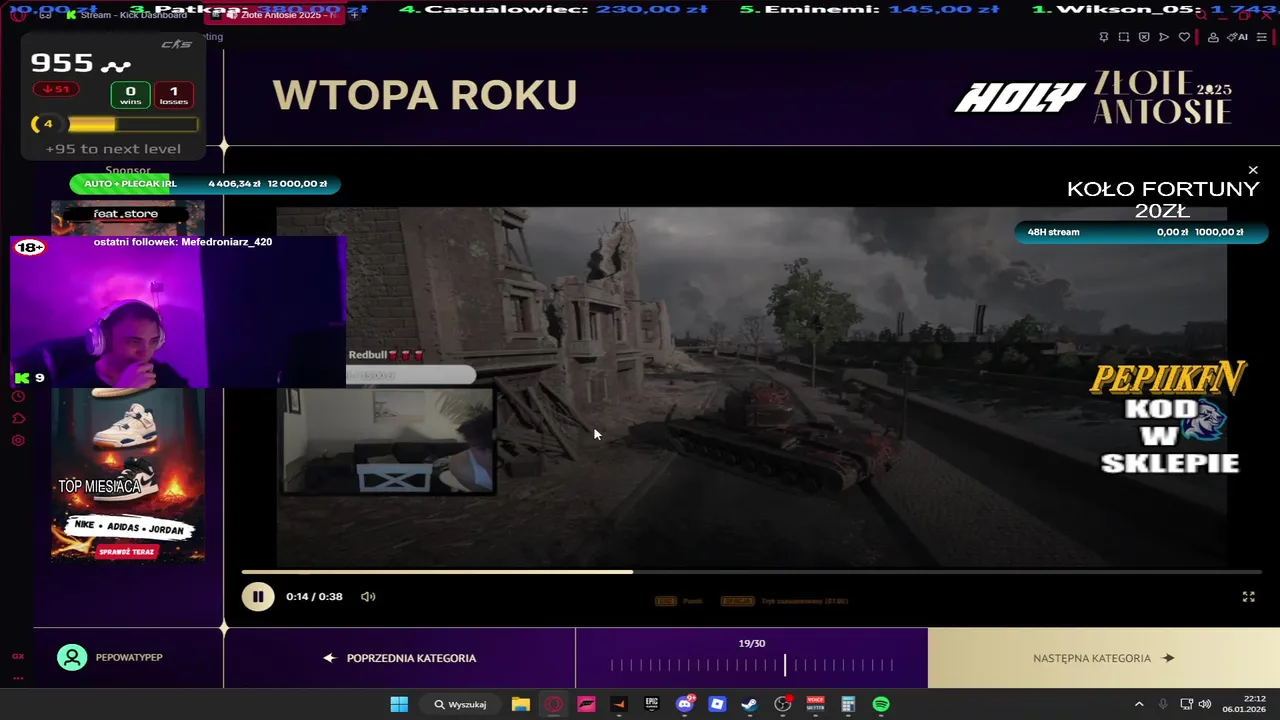Viewport: 1280px width, 720px height.
Task: Open Spotify from the taskbar
Action: click(881, 704)
